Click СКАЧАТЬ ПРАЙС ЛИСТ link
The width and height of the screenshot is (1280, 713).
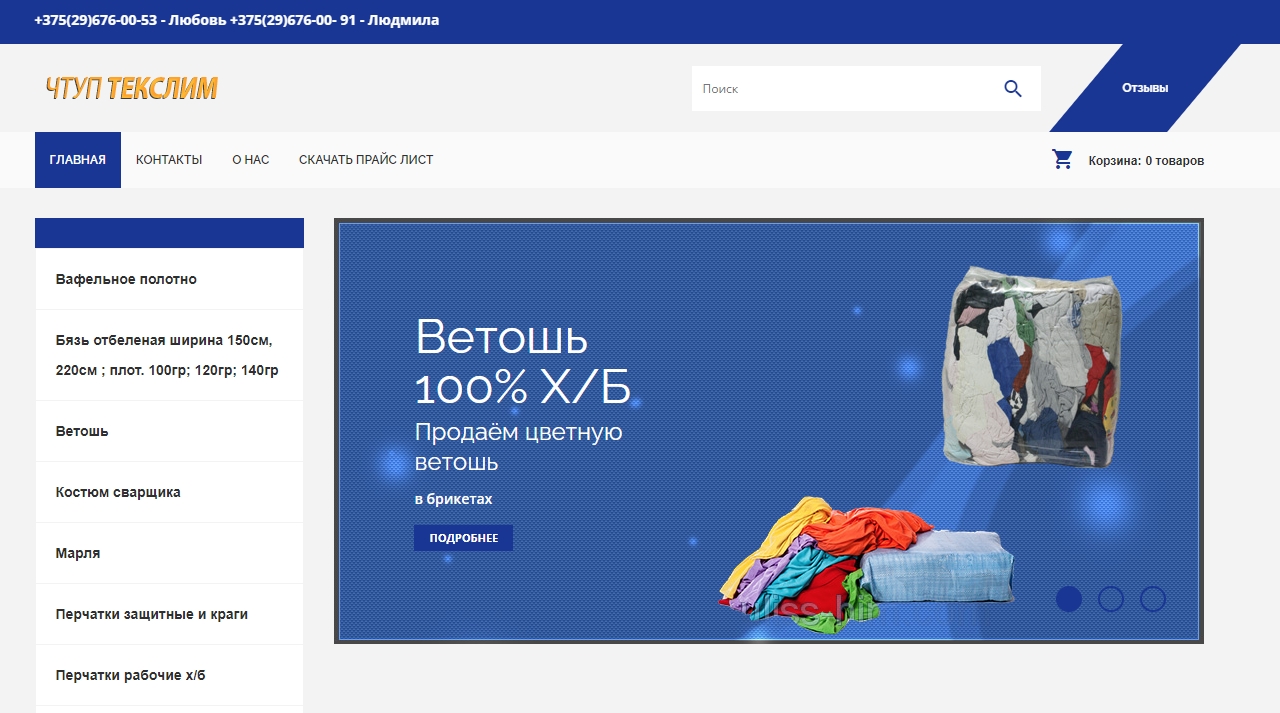pyautogui.click(x=366, y=160)
